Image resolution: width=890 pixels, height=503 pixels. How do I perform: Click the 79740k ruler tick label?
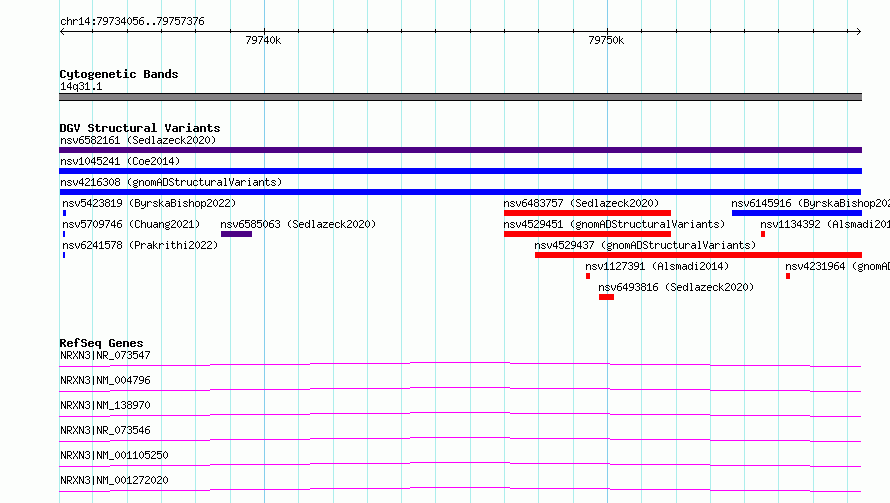tap(263, 40)
